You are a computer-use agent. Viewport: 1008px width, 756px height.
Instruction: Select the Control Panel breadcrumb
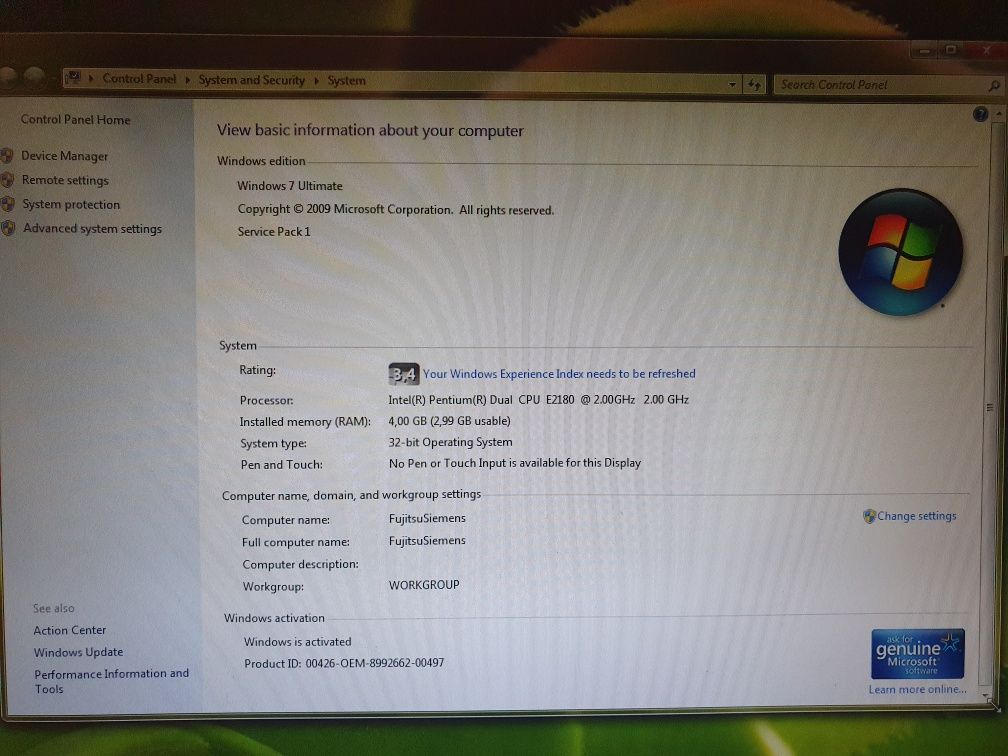point(139,78)
